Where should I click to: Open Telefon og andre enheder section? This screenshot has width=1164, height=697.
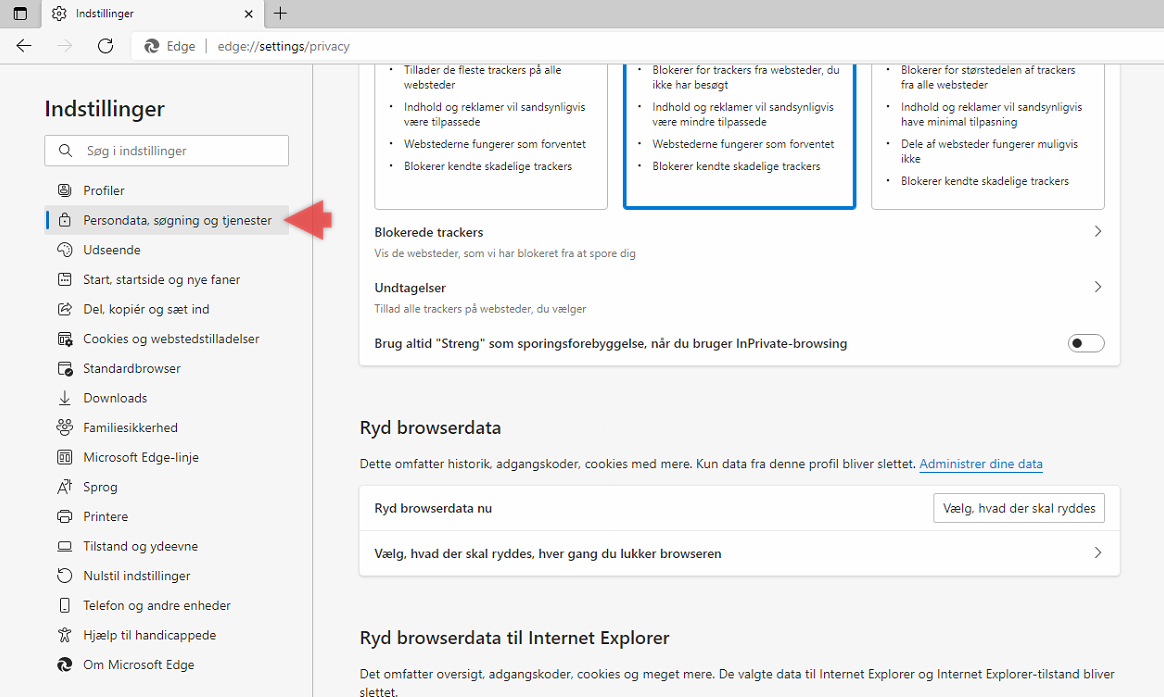tap(166, 606)
